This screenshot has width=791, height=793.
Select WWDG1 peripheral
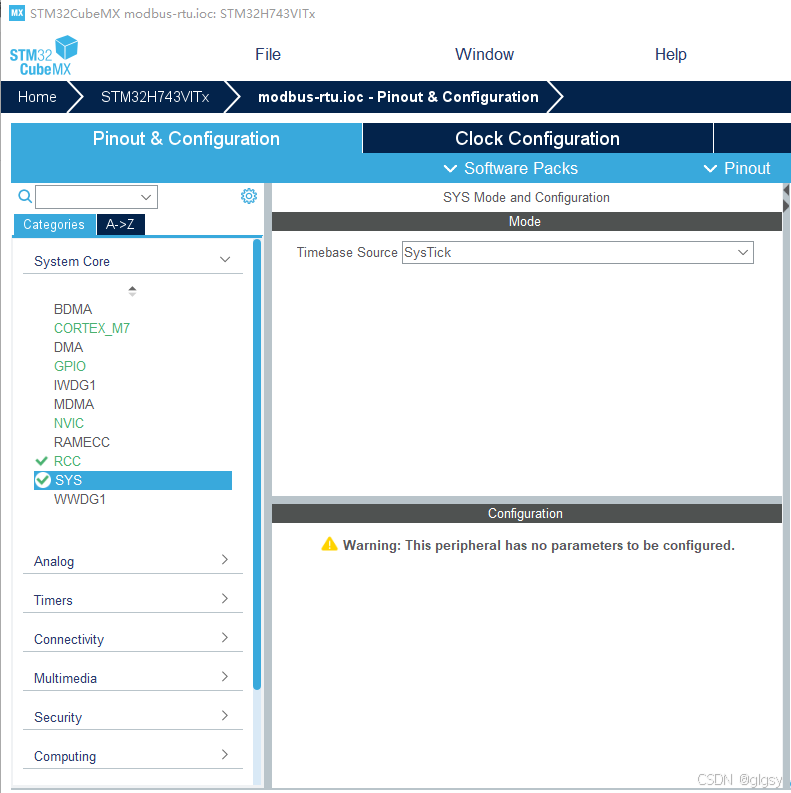[x=80, y=499]
